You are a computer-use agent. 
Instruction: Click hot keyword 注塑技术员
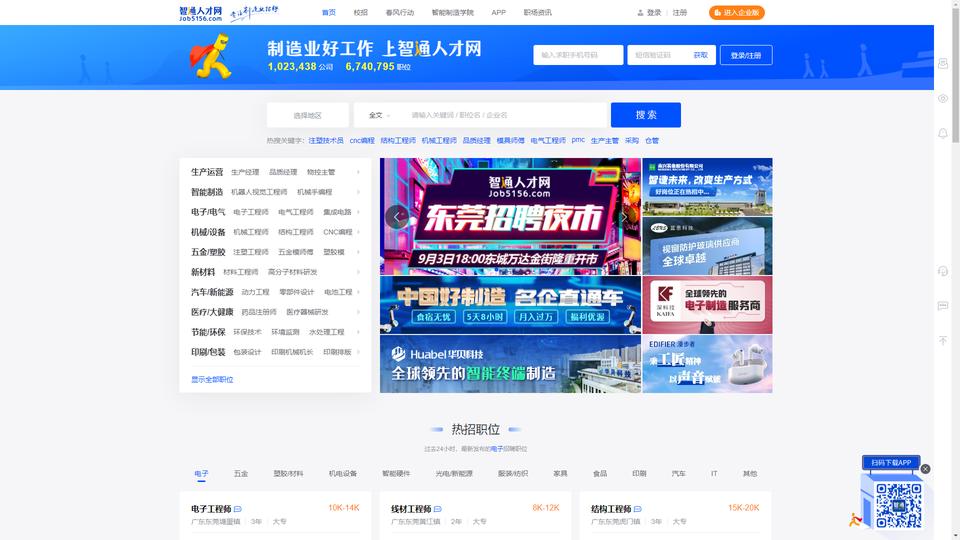(x=326, y=140)
